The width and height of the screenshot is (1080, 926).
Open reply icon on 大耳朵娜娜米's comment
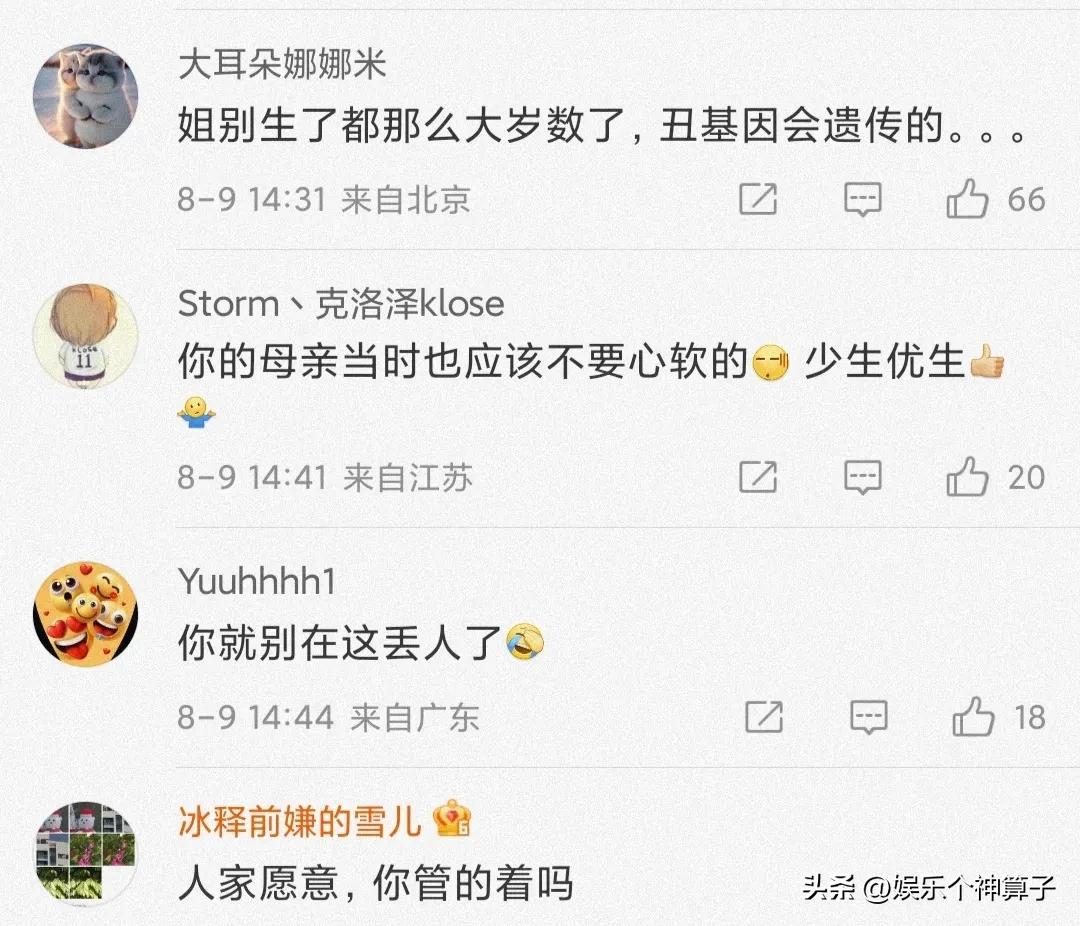coord(862,200)
